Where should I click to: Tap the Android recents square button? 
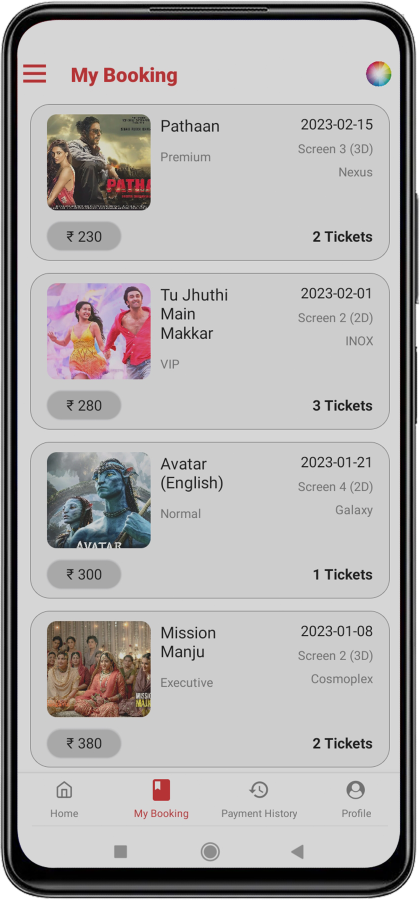tap(120, 852)
